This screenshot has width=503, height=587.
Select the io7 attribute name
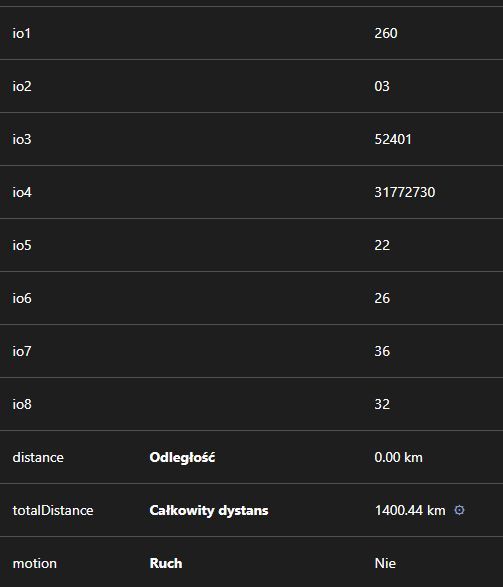22,351
